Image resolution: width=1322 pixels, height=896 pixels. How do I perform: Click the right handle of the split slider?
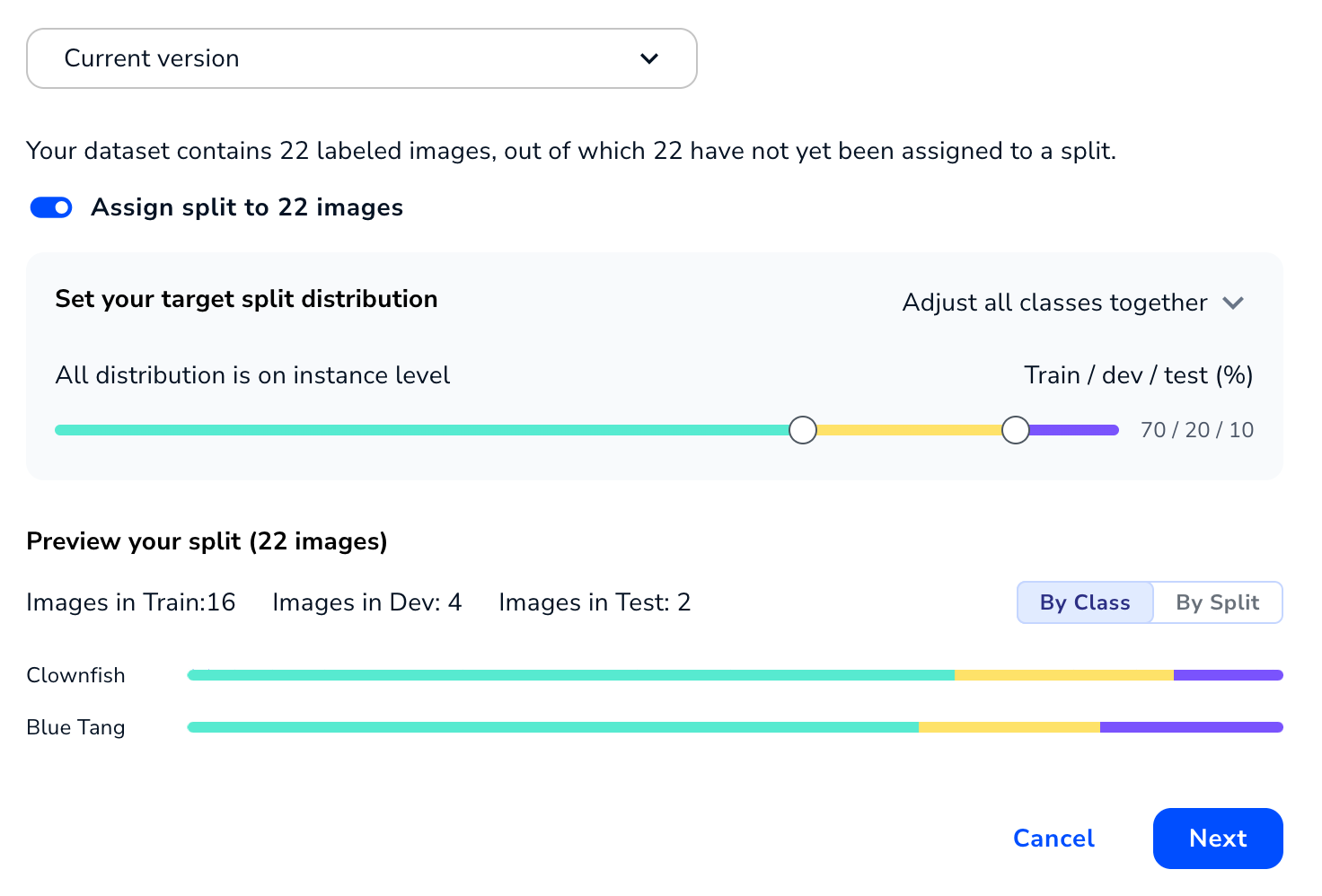tap(1015, 430)
